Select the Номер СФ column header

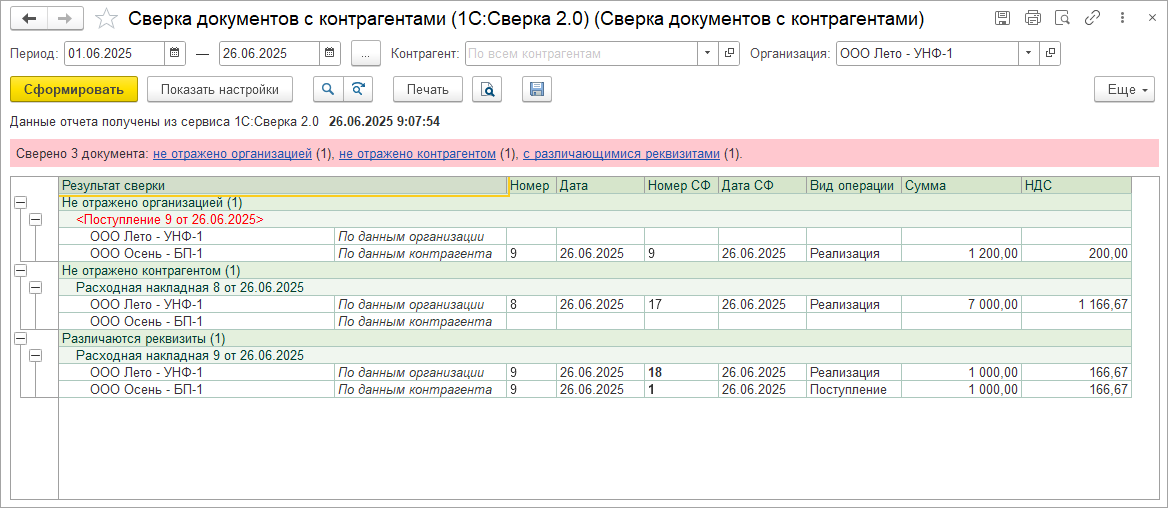pyautogui.click(x=681, y=185)
